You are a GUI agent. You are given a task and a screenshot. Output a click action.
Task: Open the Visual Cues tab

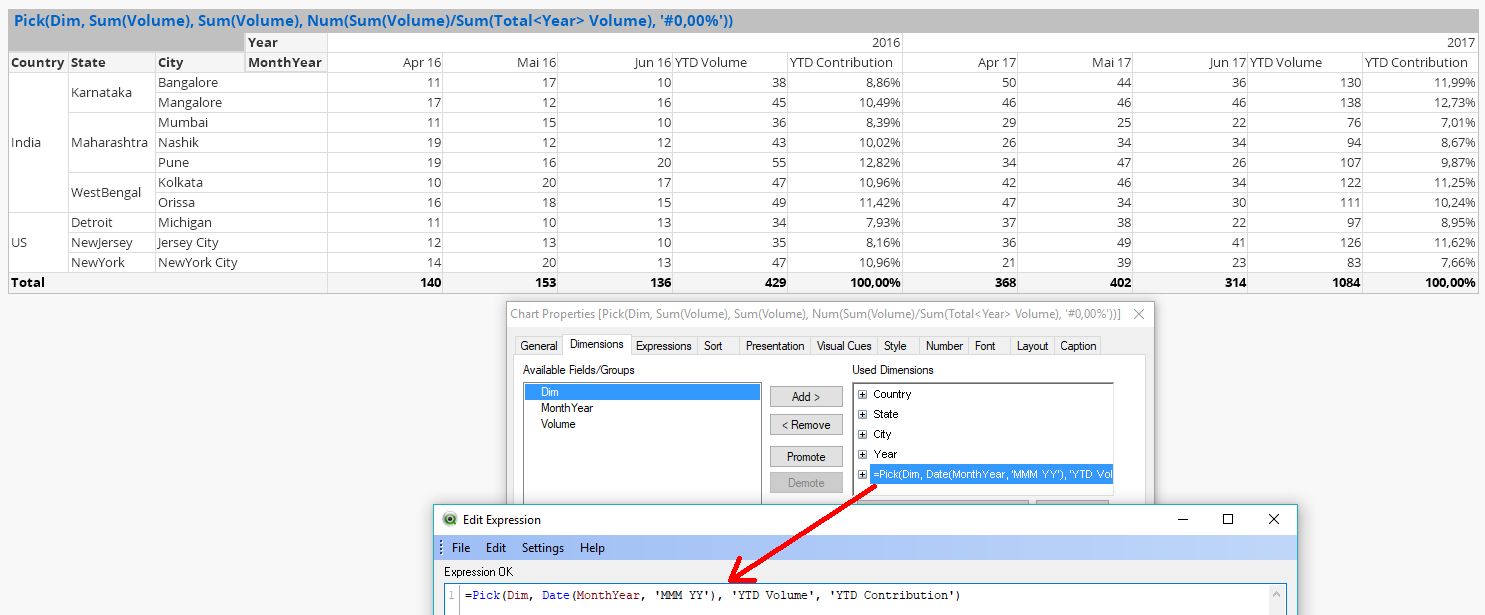844,346
